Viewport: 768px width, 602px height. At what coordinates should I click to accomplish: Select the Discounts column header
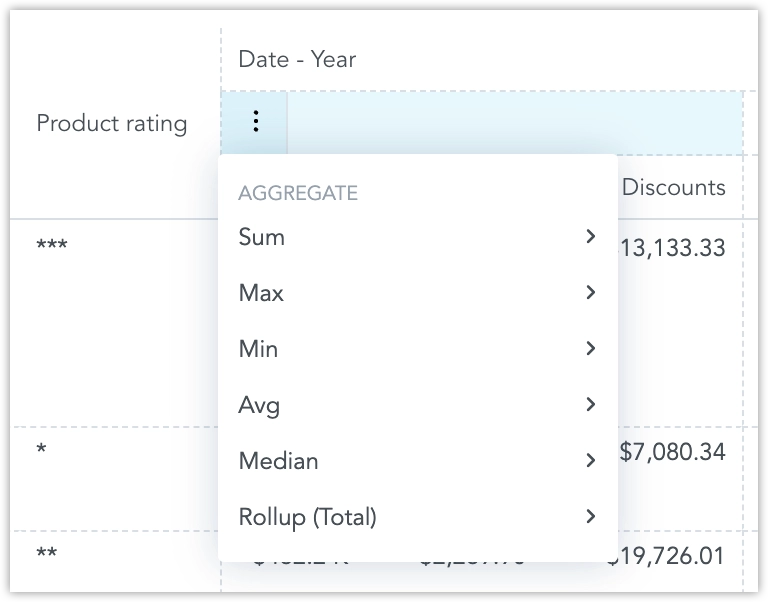tap(673, 187)
